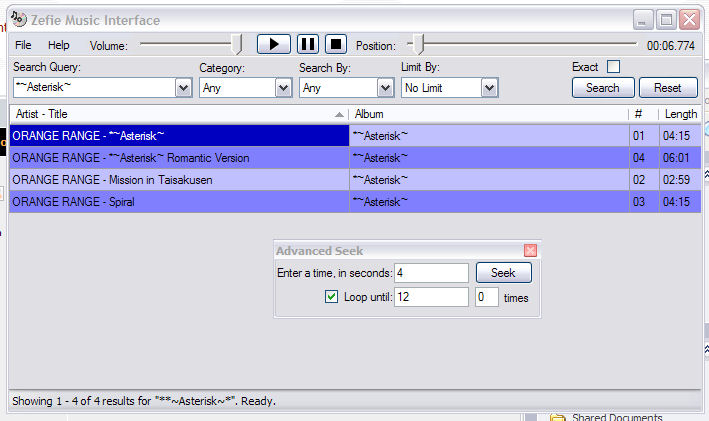709x421 pixels.
Task: Open the File menu
Action: 23,45
